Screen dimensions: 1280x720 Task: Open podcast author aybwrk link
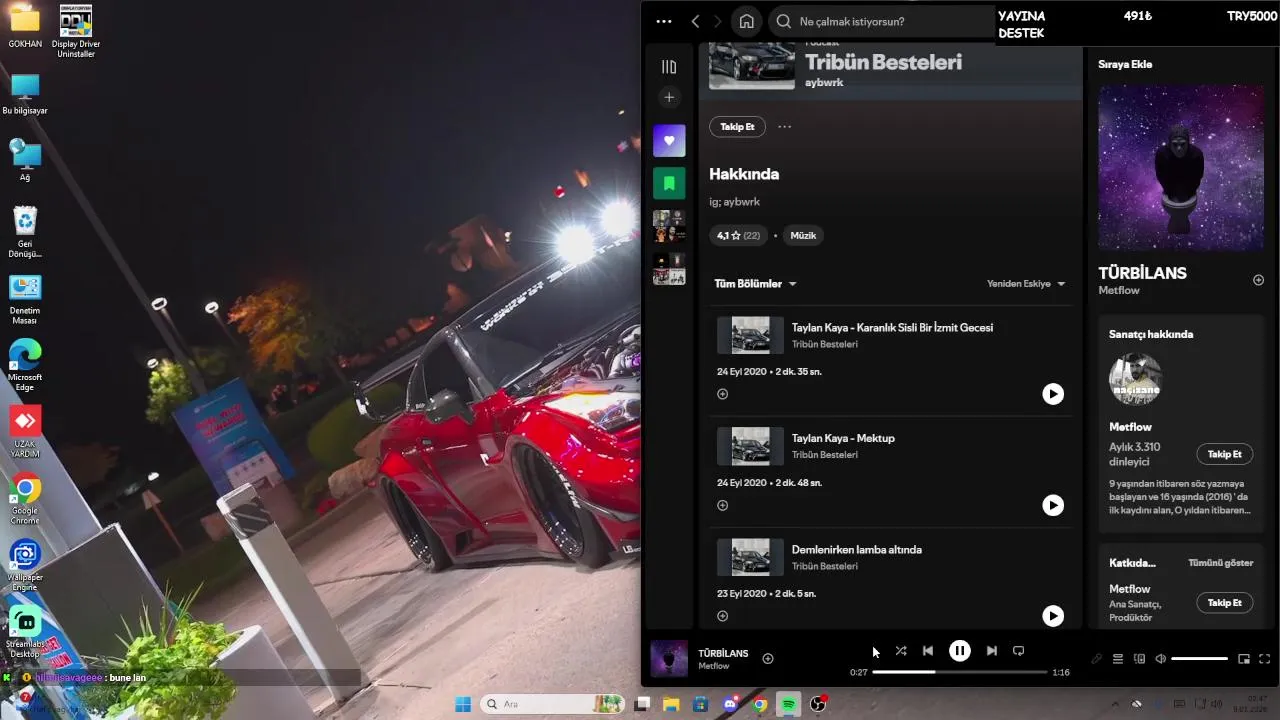[824, 83]
